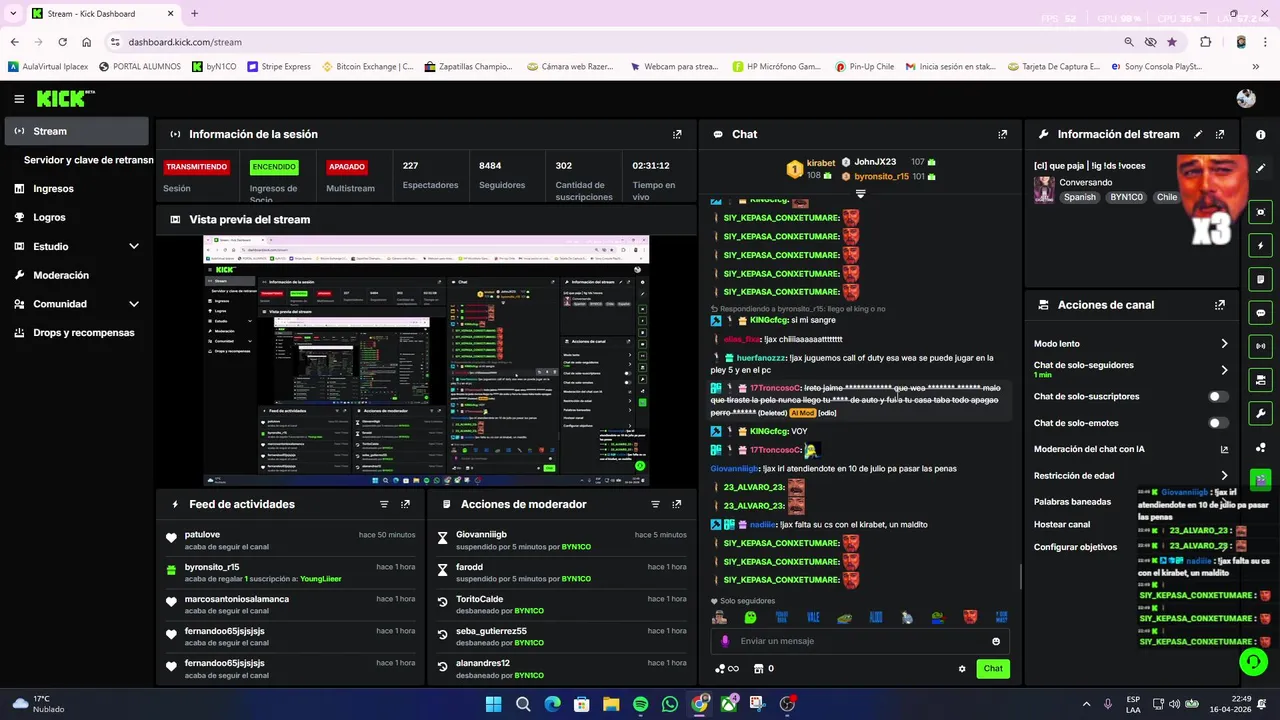Open the Modo lento options arrow
Image resolution: width=1280 pixels, height=720 pixels.
[x=1224, y=344]
